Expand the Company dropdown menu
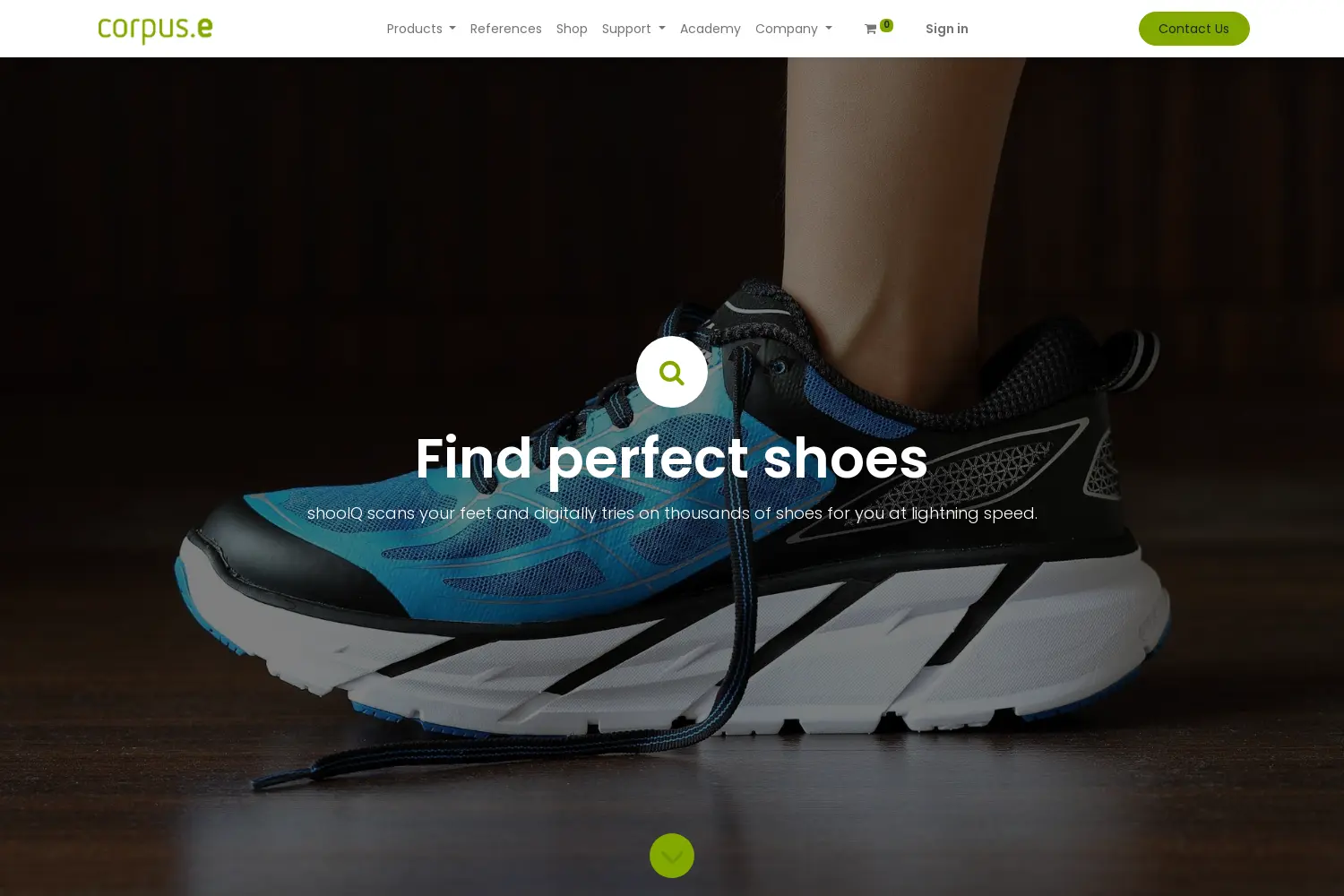The width and height of the screenshot is (1344, 896). point(794,29)
